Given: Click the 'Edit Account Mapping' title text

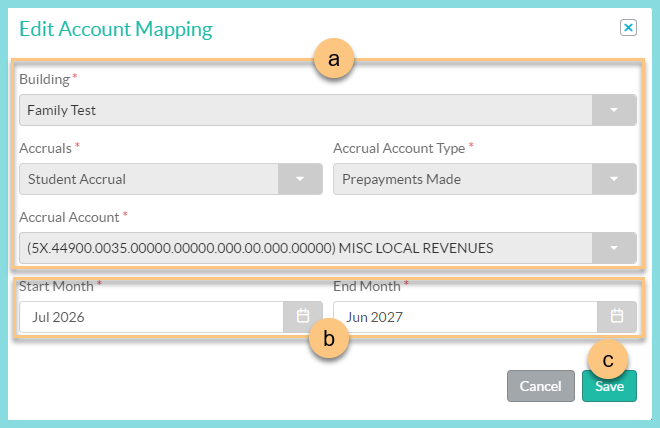Looking at the screenshot, I should 116,29.
